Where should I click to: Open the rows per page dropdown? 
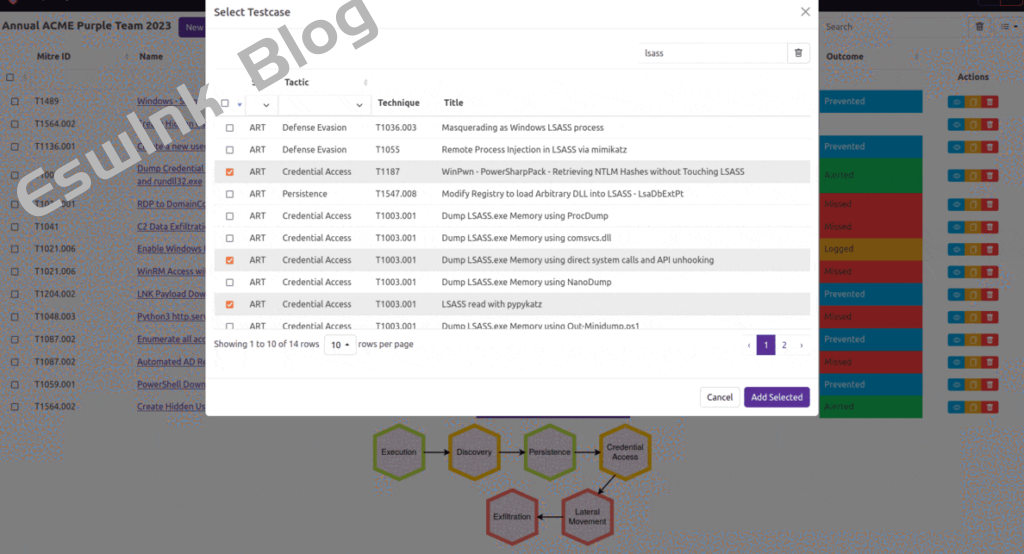(340, 345)
